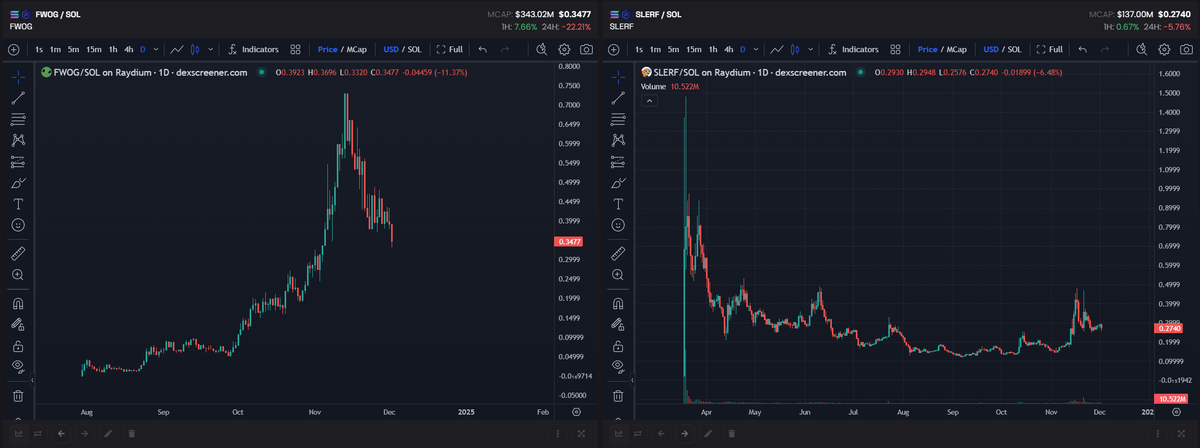Click line style icon on SLERF toolbar
The image size is (1200, 448).
[x=777, y=49]
